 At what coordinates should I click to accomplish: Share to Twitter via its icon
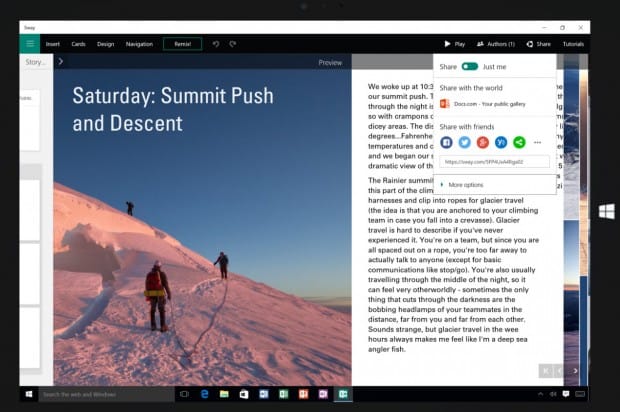465,142
